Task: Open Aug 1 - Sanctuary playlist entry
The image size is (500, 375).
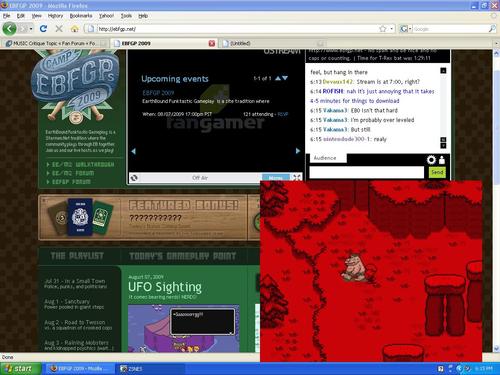Action: click(x=74, y=304)
